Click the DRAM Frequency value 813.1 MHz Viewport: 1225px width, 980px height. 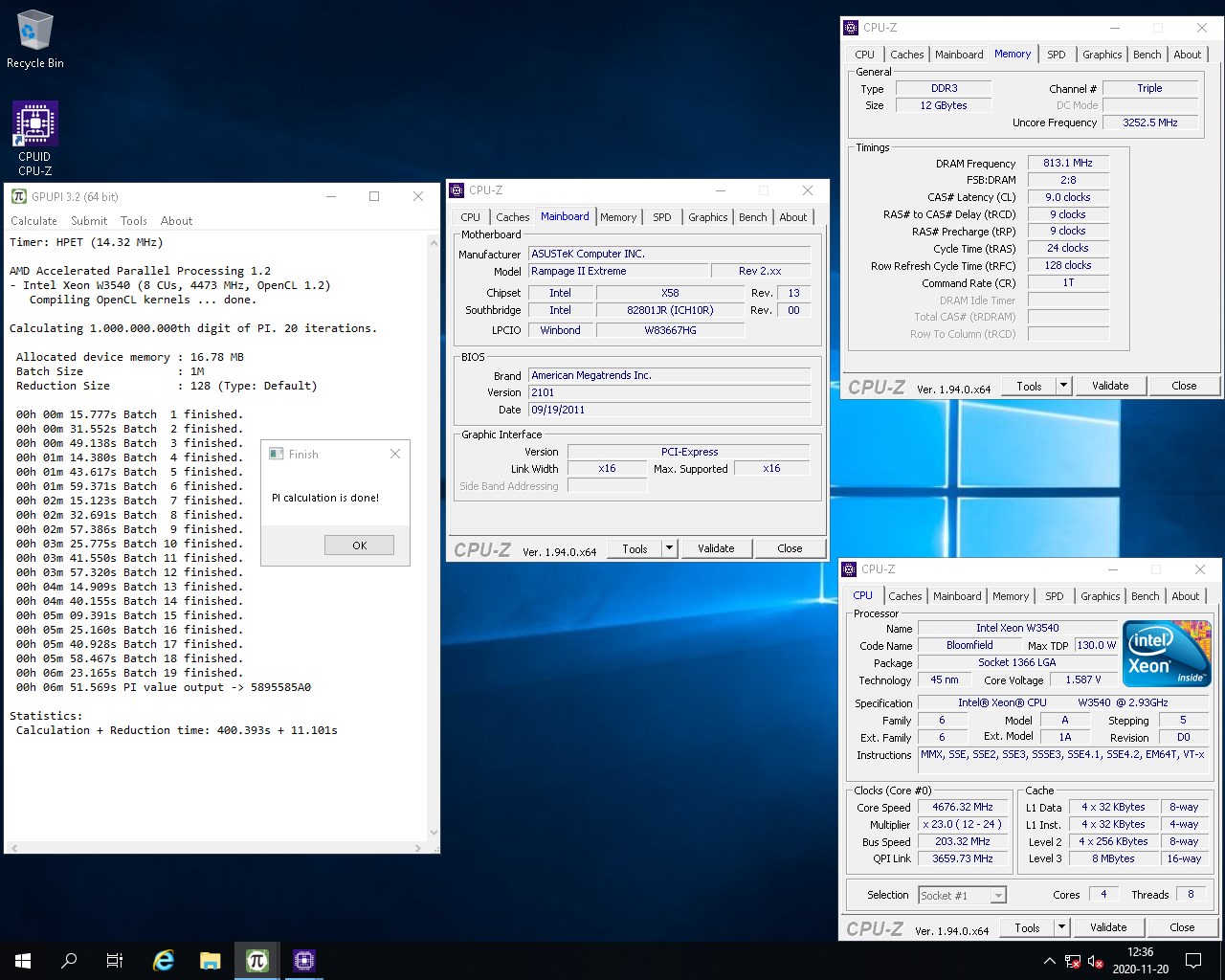[1068, 163]
